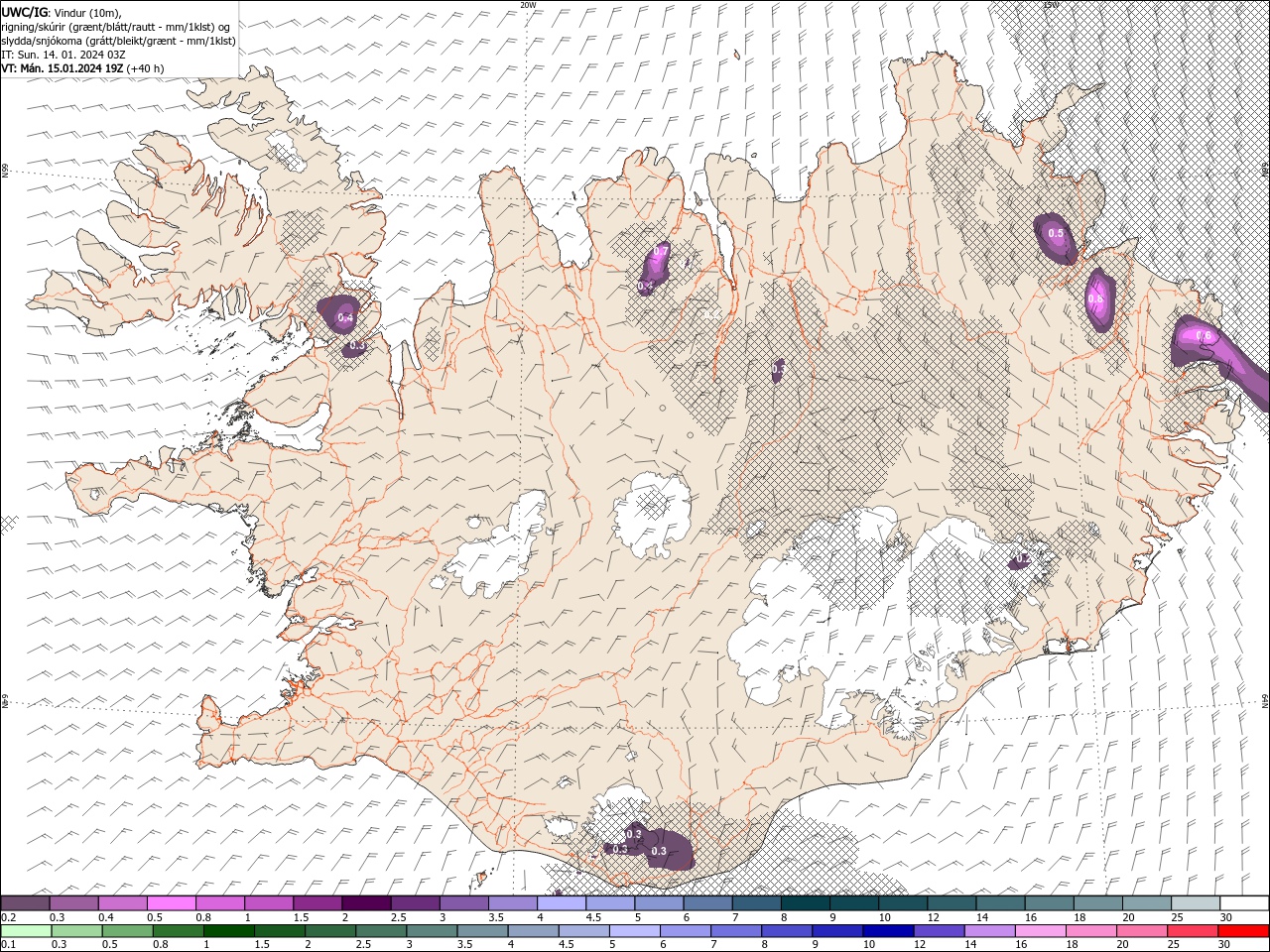1270x952 pixels.
Task: Pick lower legend swatch between 25 and 30
Action: [1195, 931]
